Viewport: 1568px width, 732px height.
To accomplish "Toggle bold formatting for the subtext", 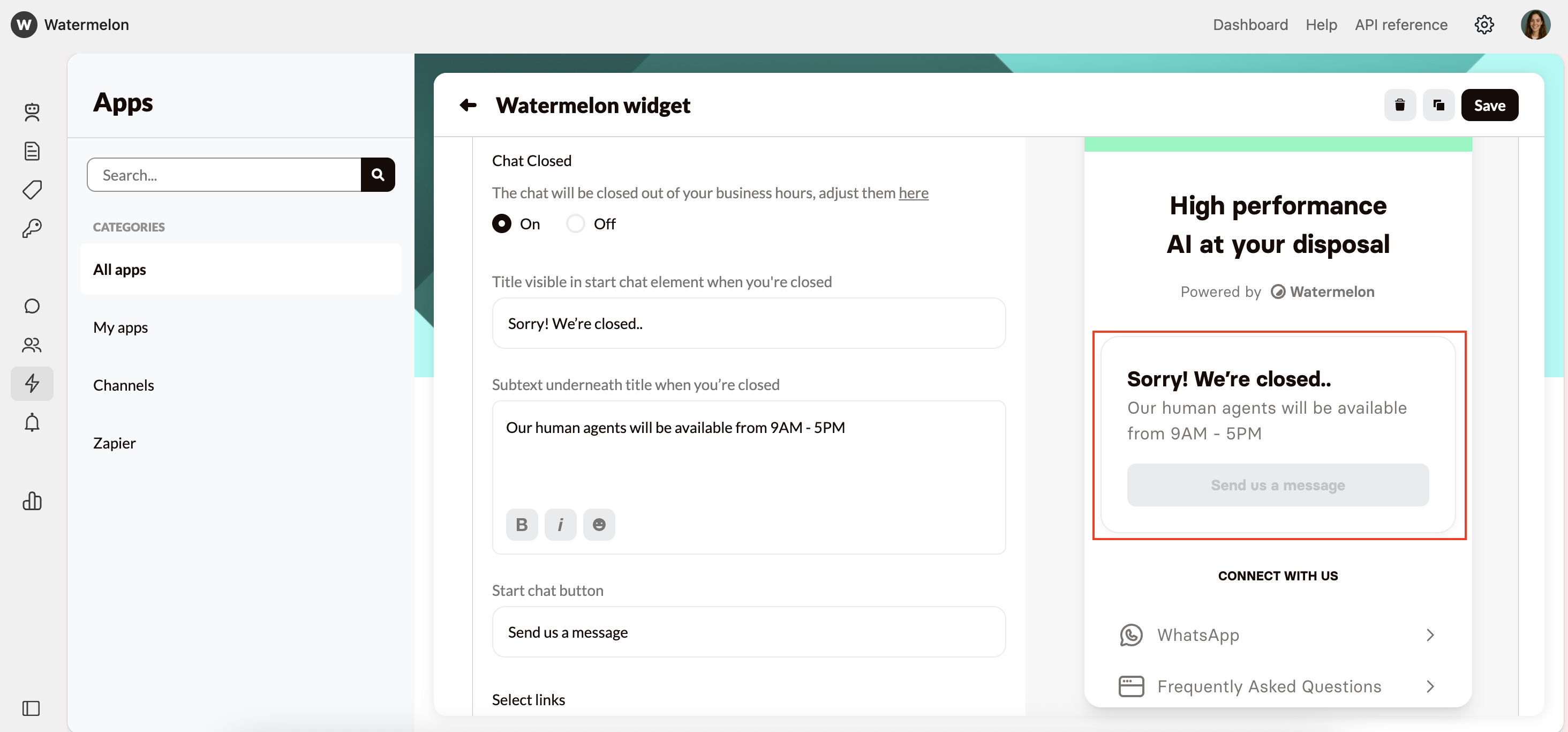I will pos(522,524).
